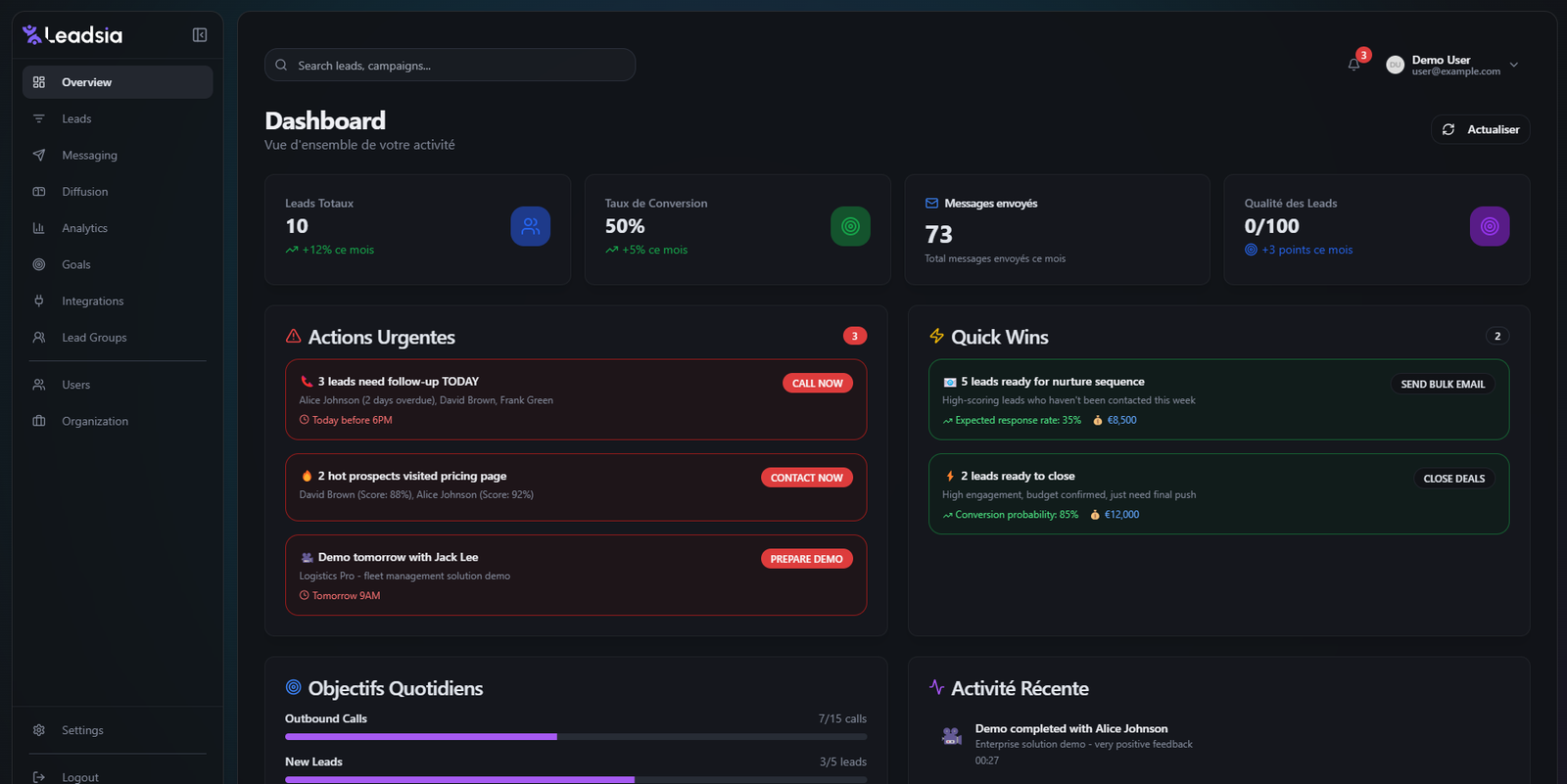Click the Overview grid icon in sidebar
1567x784 pixels.
pos(39,82)
